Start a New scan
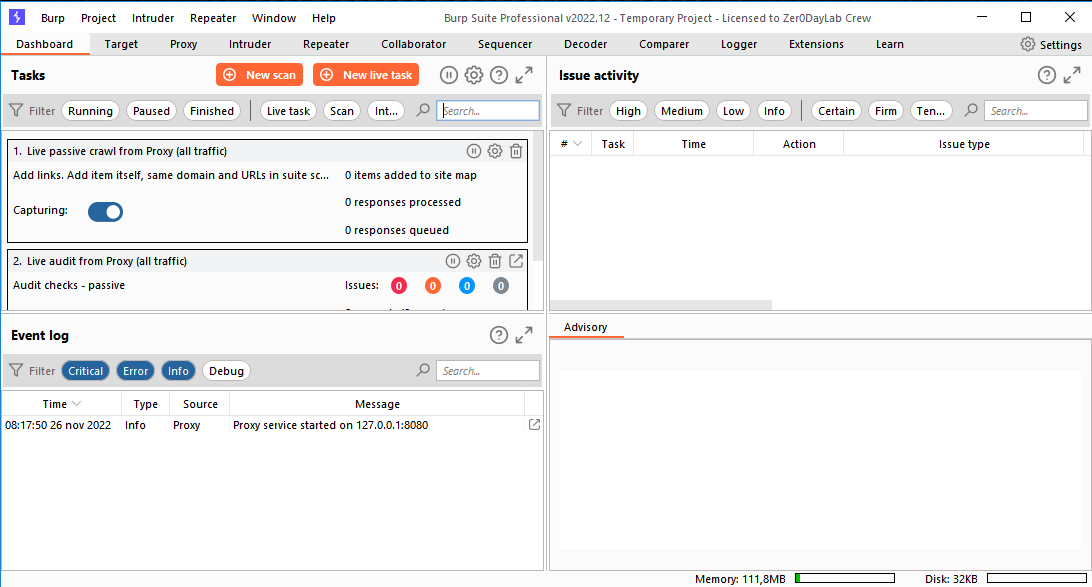Image resolution: width=1092 pixels, height=587 pixels. tap(259, 75)
